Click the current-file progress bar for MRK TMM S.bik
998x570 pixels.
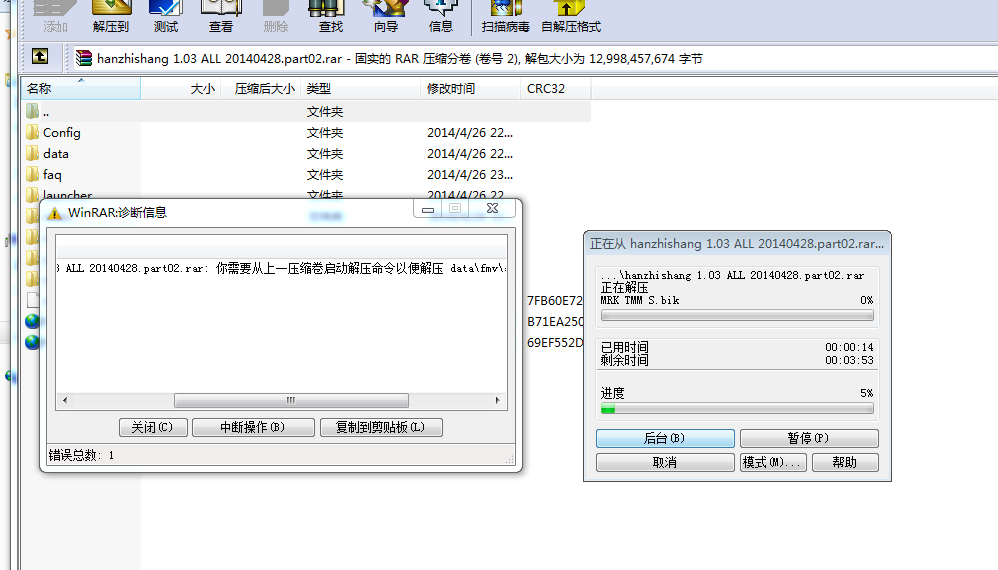(737, 315)
